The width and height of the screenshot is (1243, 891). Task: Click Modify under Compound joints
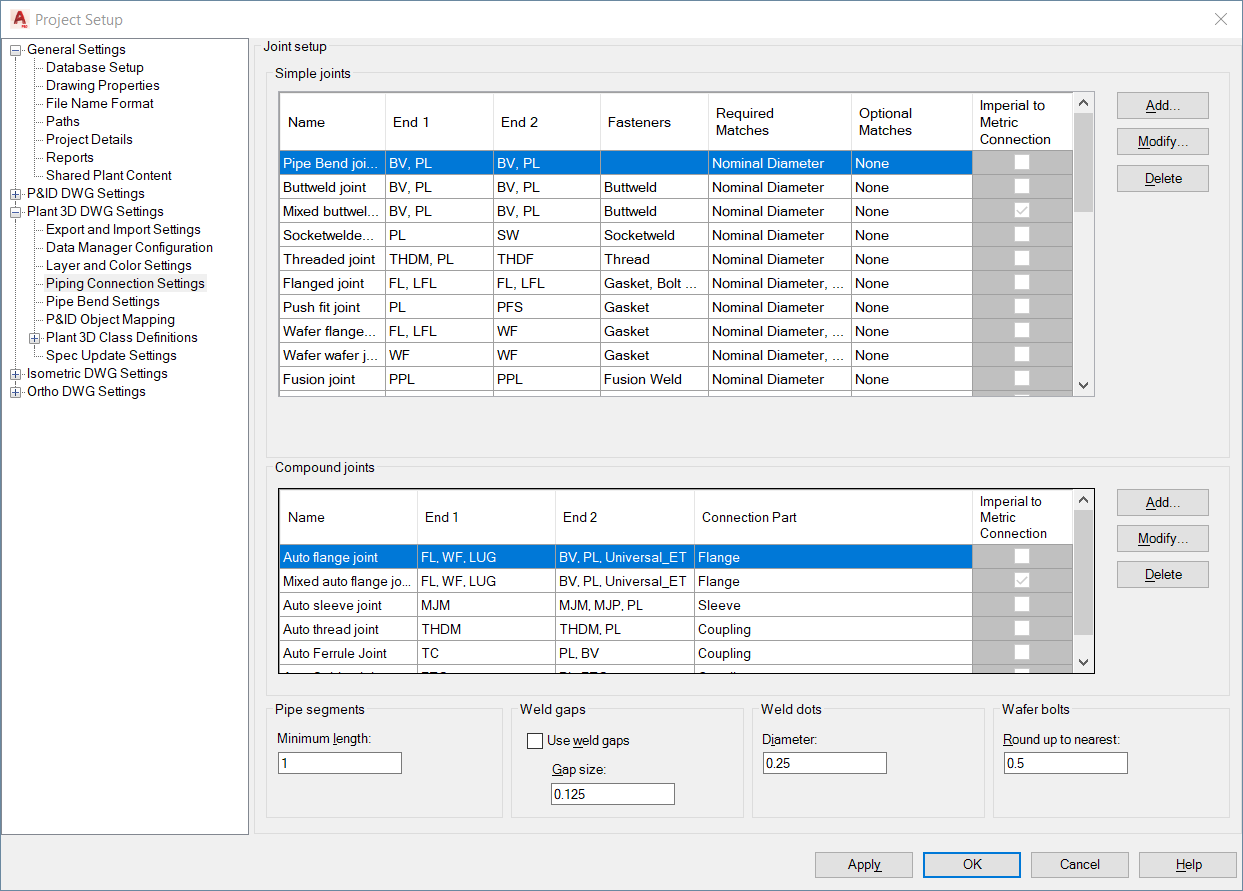[x=1162, y=538]
